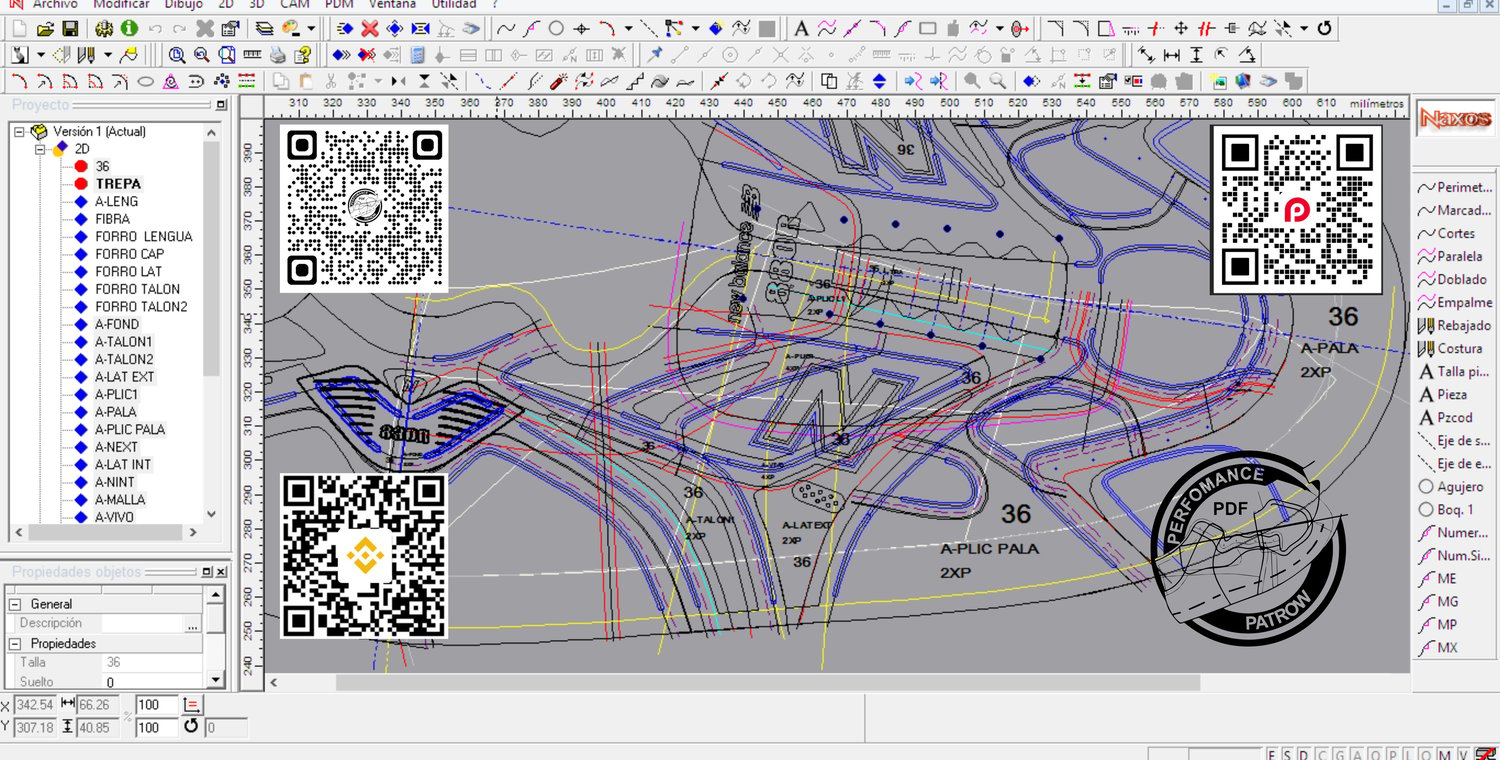The height and width of the screenshot is (760, 1500).
Task: Select Eje de s... axis tool
Action: [1455, 441]
